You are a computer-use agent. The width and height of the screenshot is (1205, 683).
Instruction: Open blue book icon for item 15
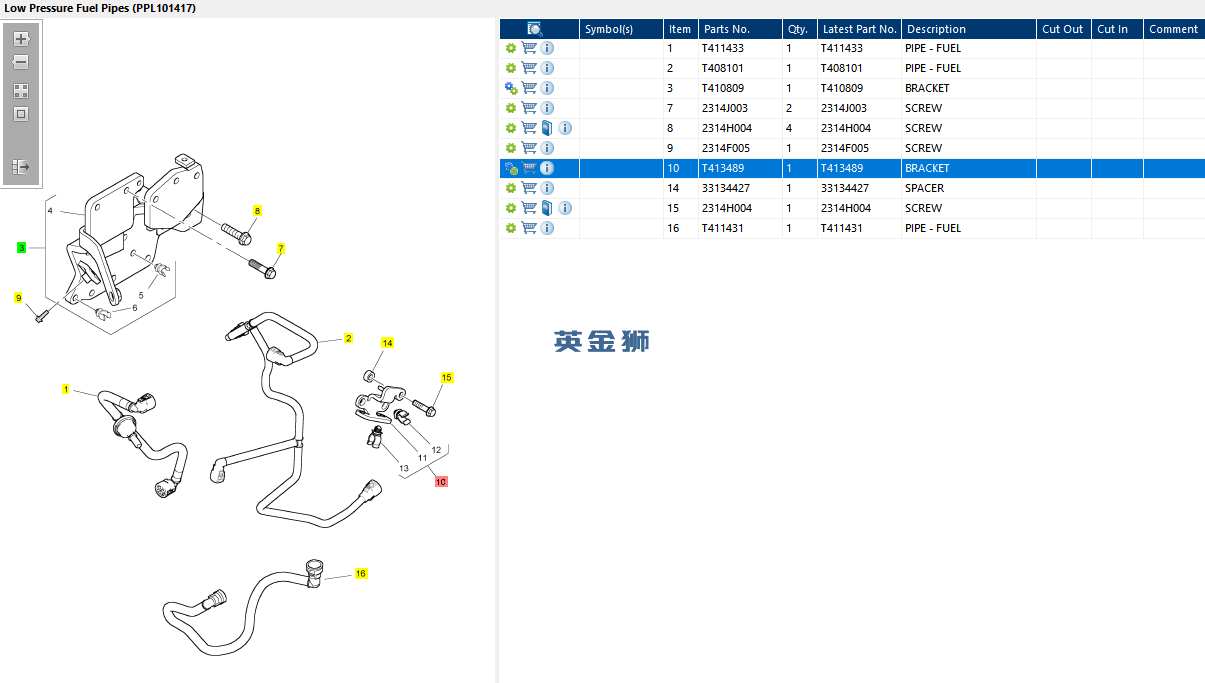point(547,208)
